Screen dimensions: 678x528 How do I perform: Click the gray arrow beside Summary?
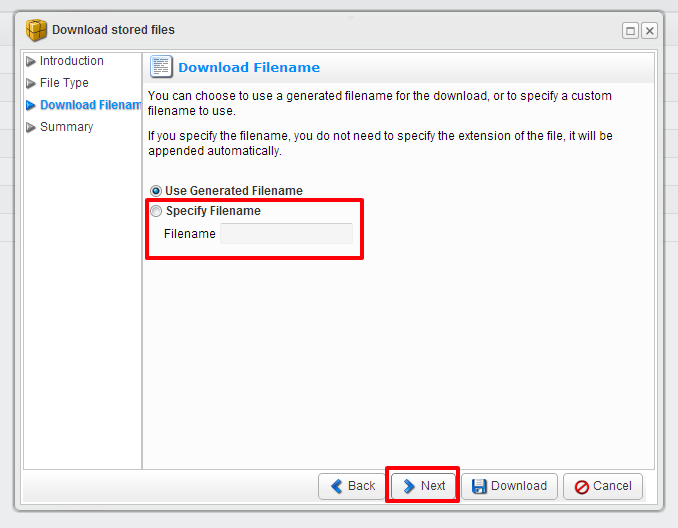(31, 127)
